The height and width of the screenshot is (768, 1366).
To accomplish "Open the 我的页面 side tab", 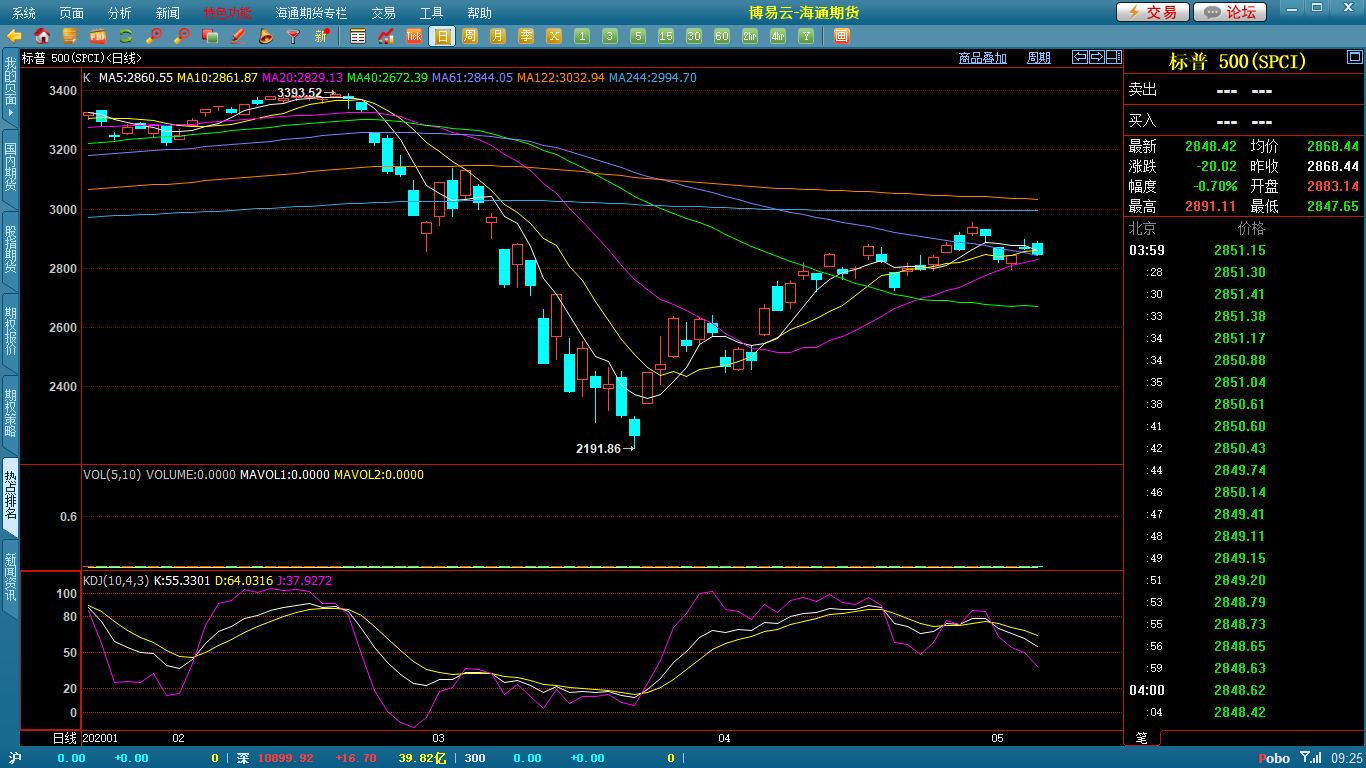I will (x=10, y=88).
